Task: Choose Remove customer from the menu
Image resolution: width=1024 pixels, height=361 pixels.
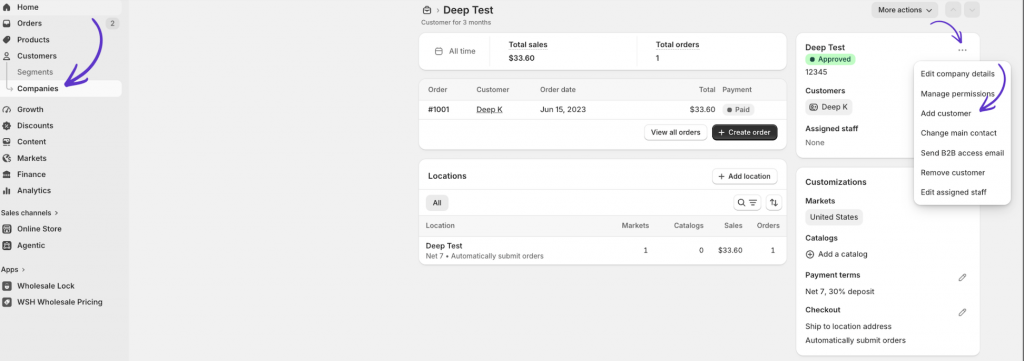Action: click(x=953, y=173)
